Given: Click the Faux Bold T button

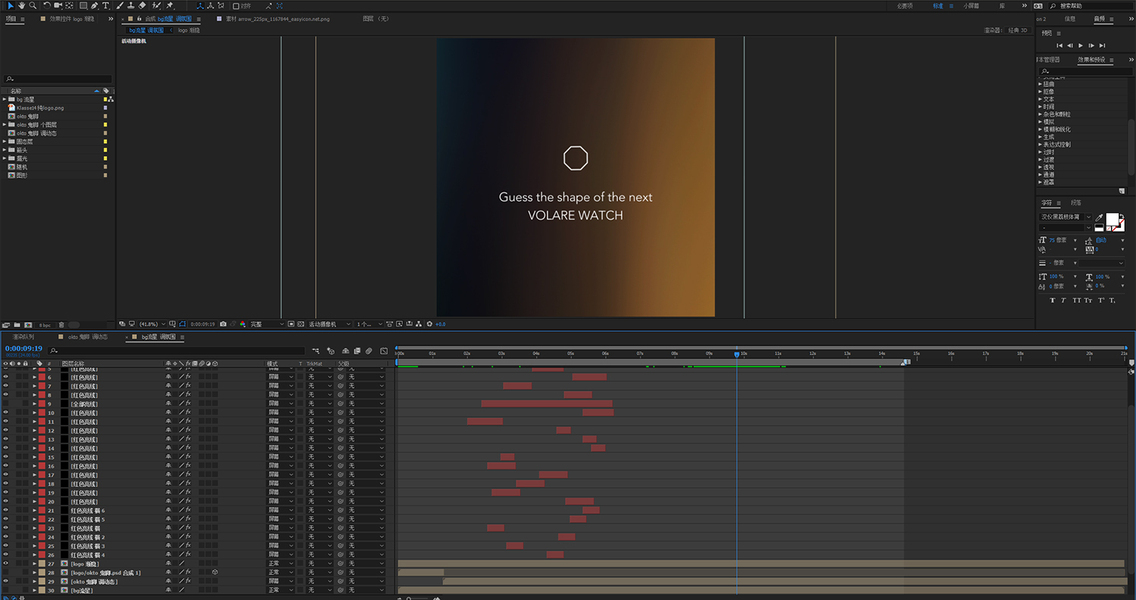Looking at the screenshot, I should [x=1052, y=300].
